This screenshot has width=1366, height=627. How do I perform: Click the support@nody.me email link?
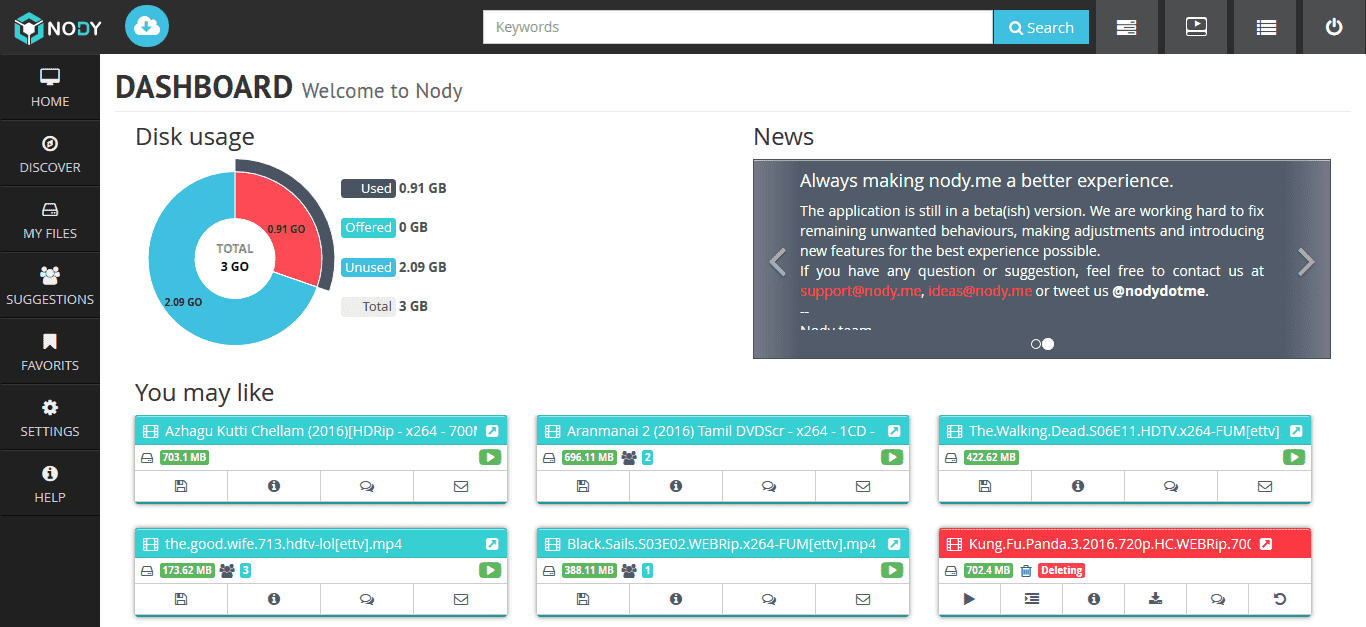pyautogui.click(x=860, y=291)
